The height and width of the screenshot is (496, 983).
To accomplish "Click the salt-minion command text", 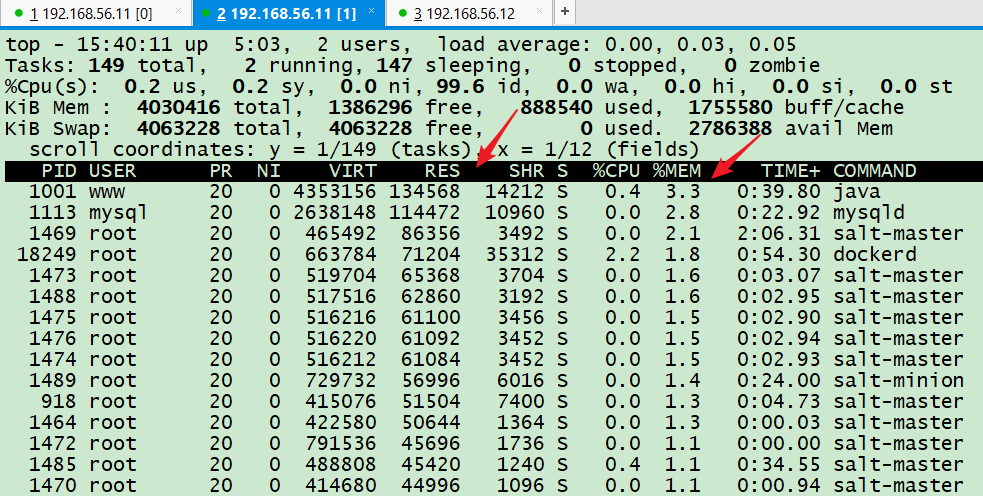I will pos(898,380).
